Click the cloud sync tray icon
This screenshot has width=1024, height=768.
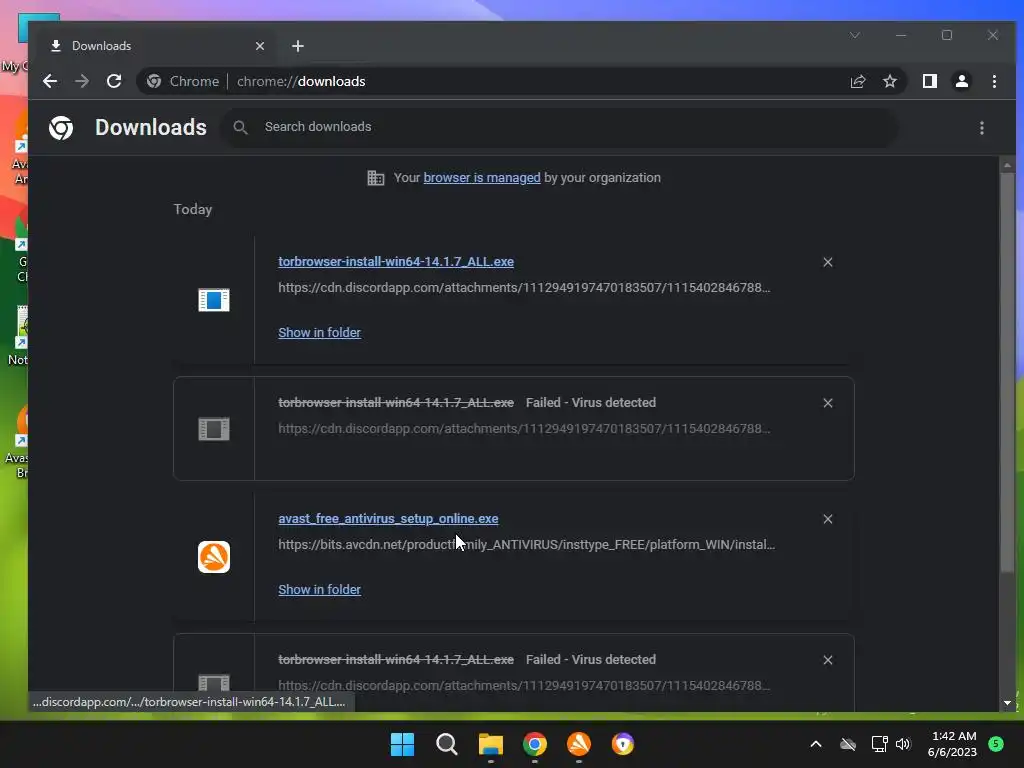[848, 744]
